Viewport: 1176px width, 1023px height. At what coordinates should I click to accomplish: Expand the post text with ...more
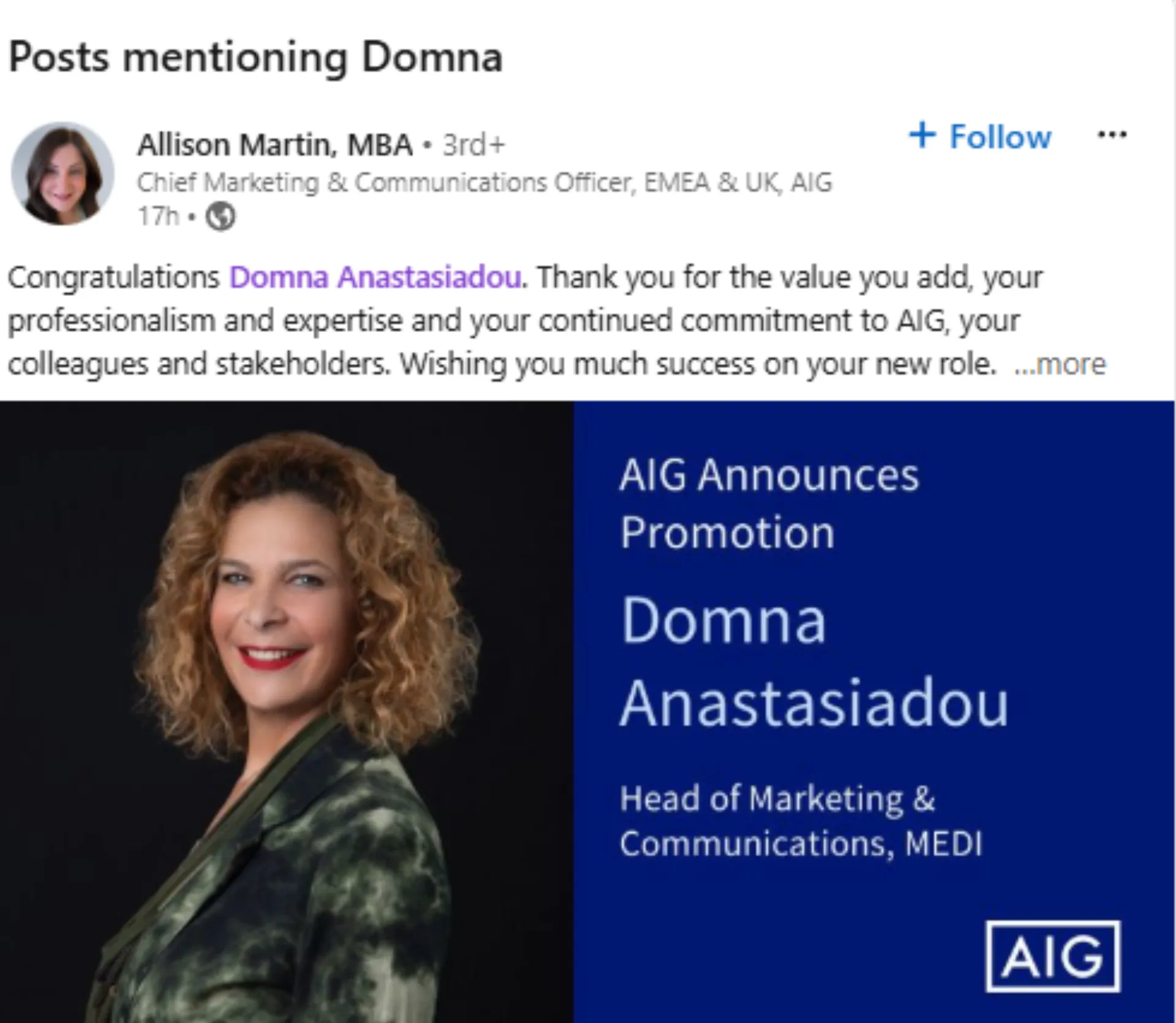[x=1060, y=364]
